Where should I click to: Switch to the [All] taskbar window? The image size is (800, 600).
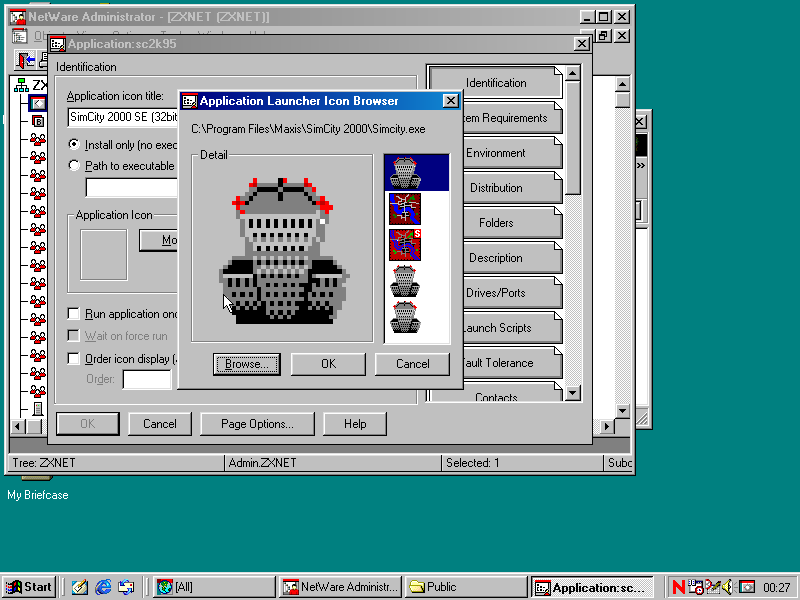[214, 587]
